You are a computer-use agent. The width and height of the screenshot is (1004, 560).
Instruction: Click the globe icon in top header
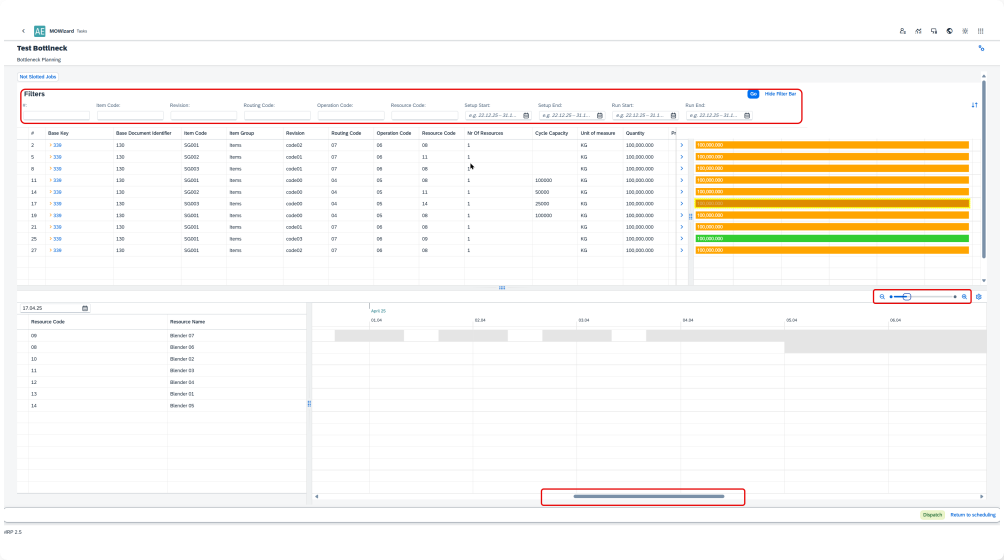coord(948,31)
